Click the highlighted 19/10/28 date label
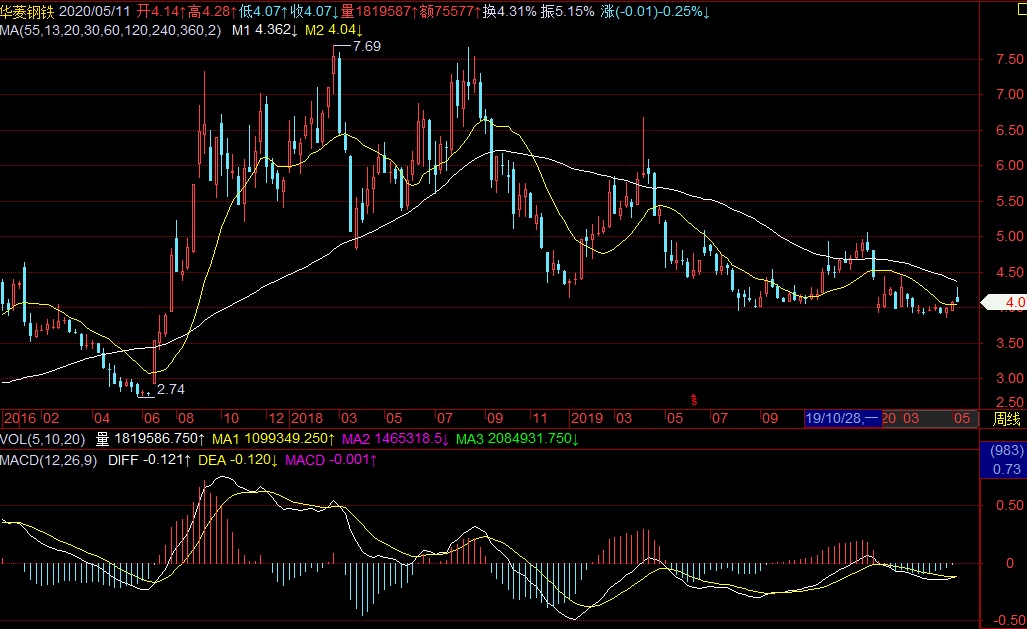Screen dimensions: 1027x629 point(842,418)
